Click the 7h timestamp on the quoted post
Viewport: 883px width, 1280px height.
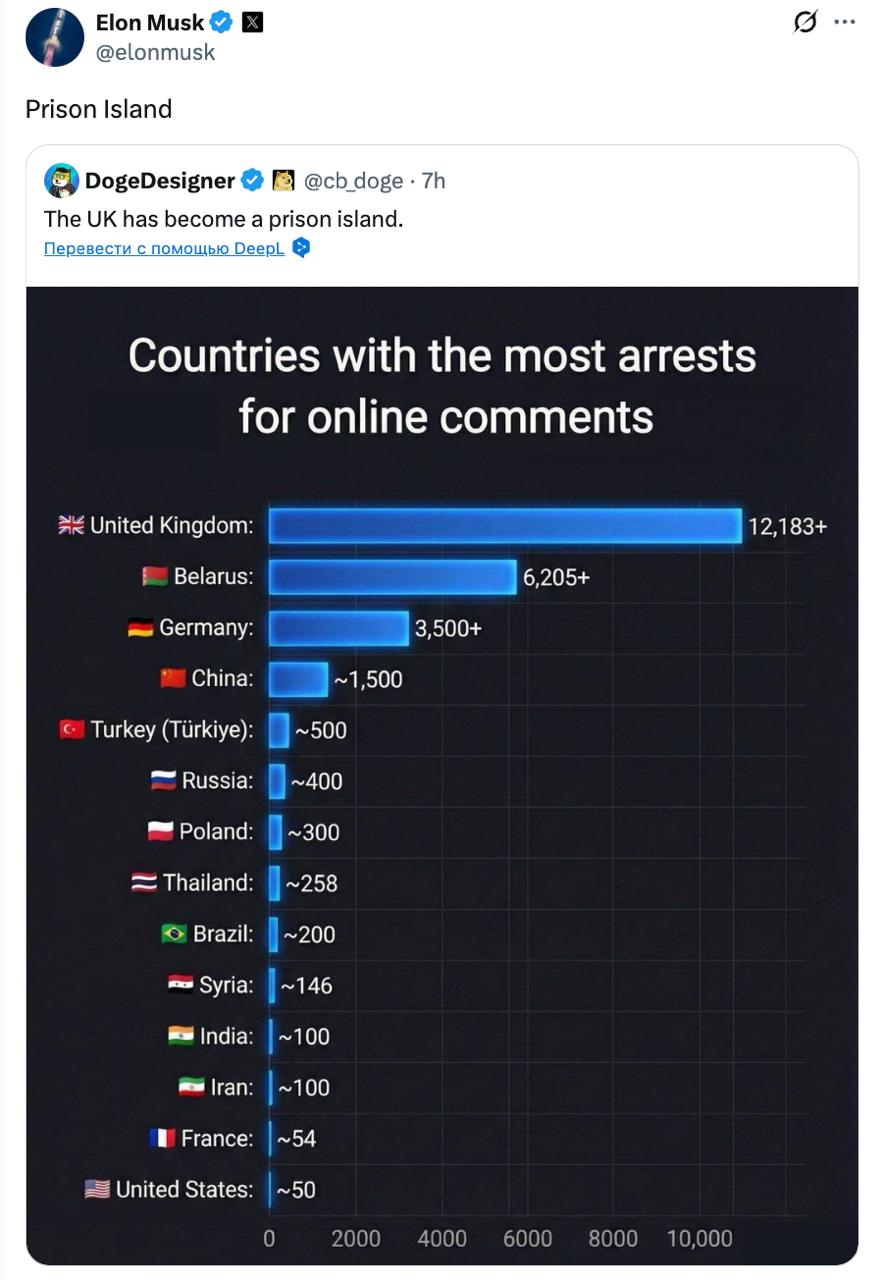(x=433, y=181)
